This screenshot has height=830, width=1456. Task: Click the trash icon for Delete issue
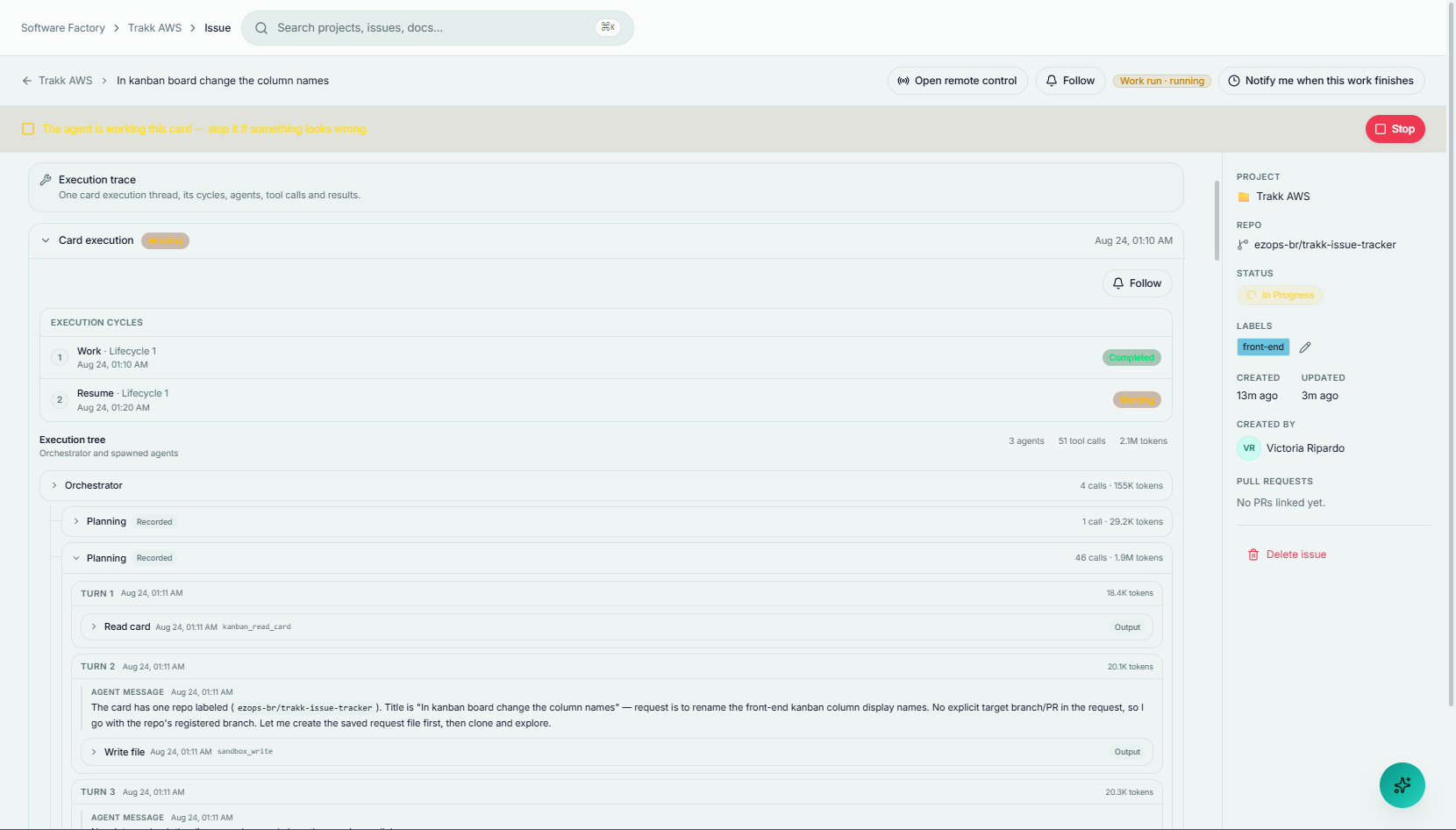[1253, 555]
